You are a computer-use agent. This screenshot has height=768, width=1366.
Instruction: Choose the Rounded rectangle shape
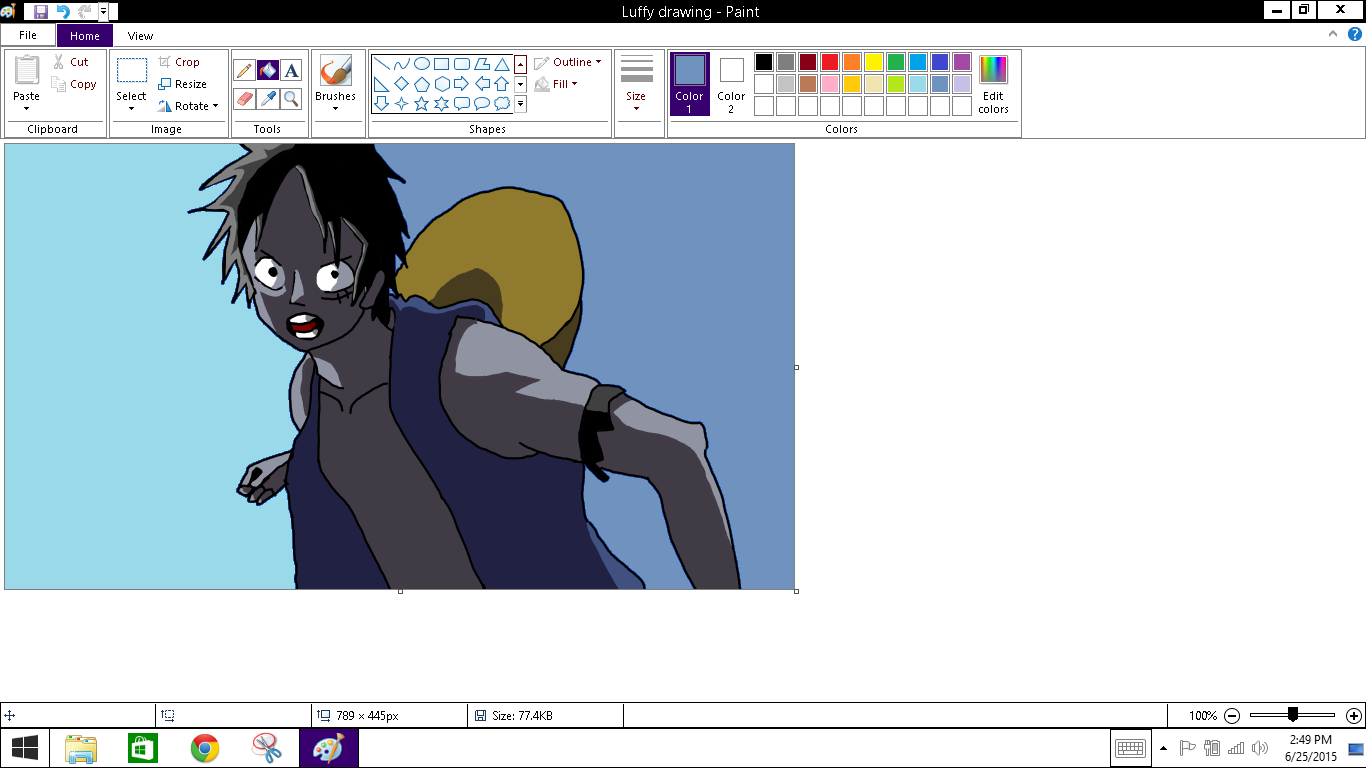coord(462,64)
